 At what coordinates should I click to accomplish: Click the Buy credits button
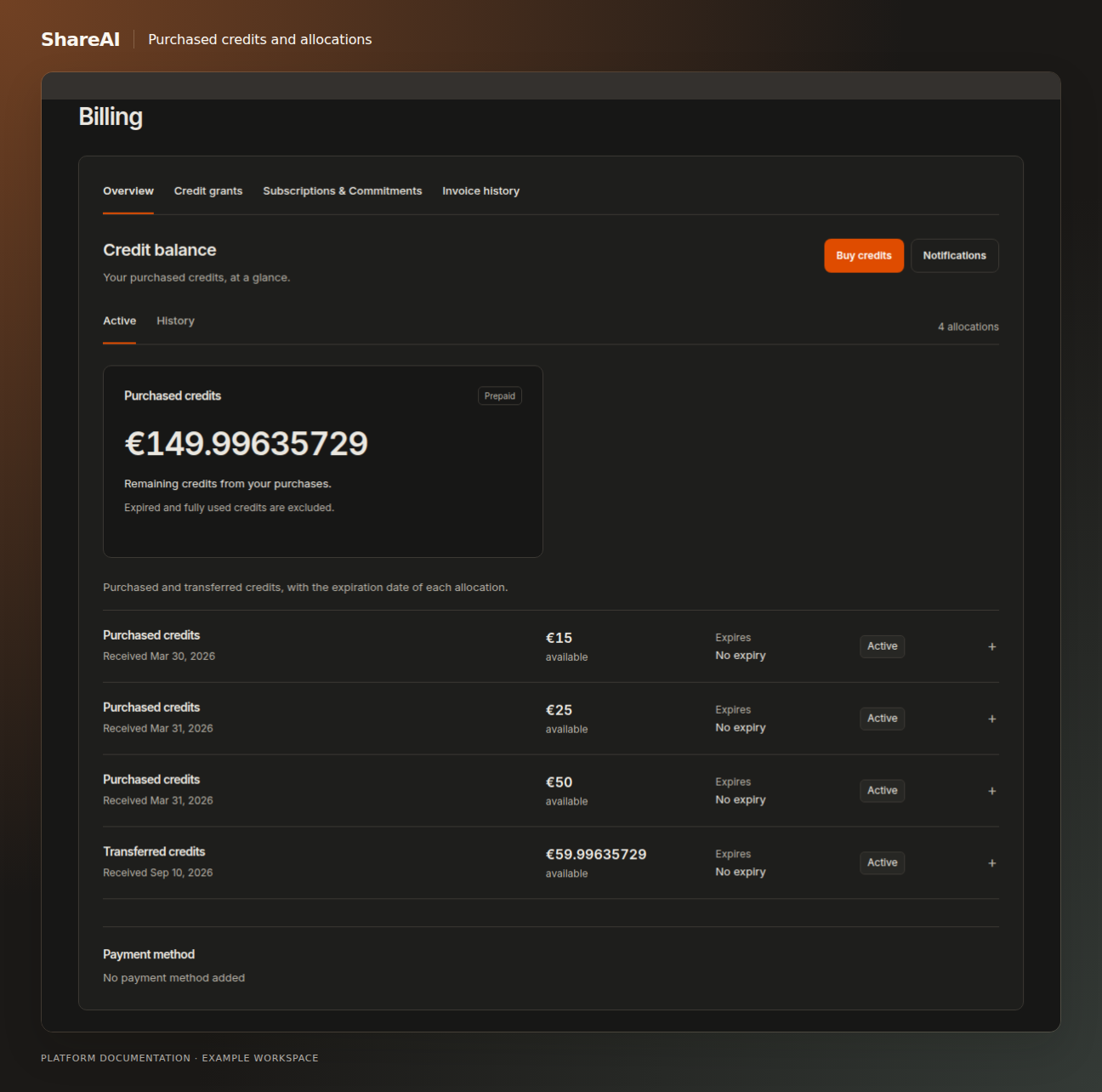pyautogui.click(x=864, y=256)
